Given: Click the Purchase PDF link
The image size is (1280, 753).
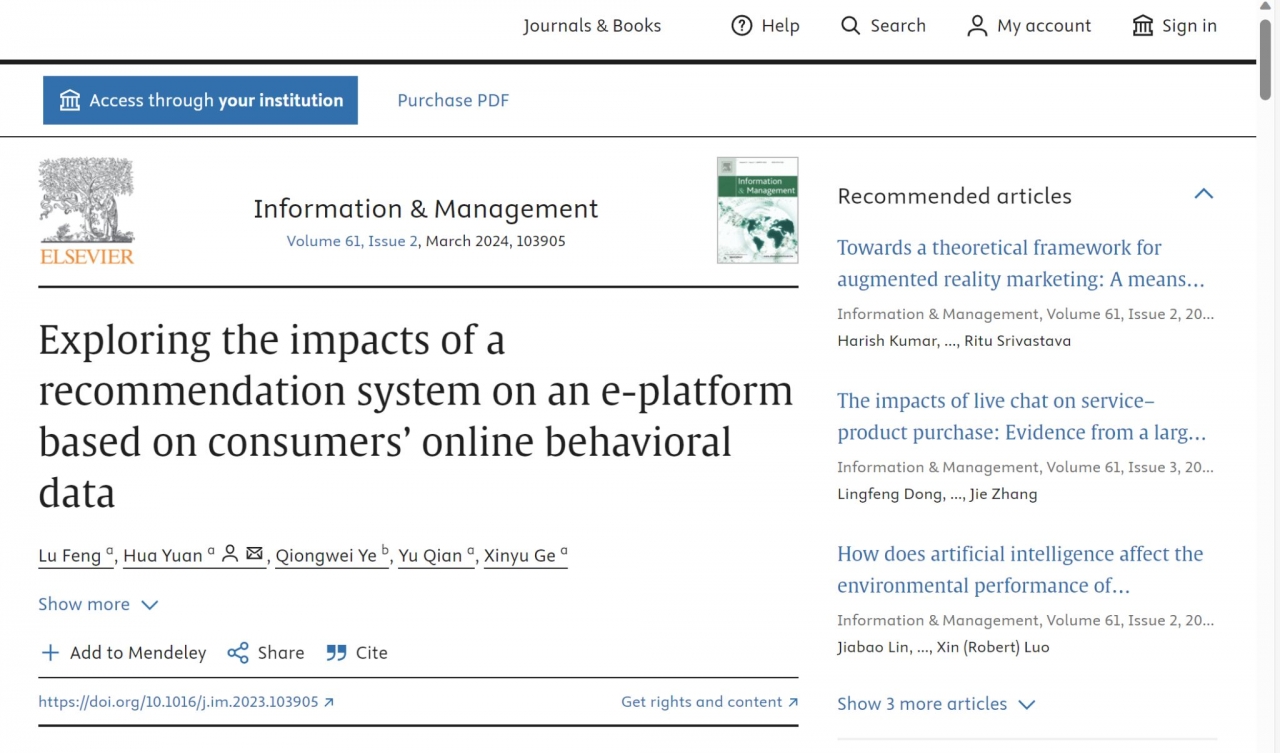Looking at the screenshot, I should 453,100.
